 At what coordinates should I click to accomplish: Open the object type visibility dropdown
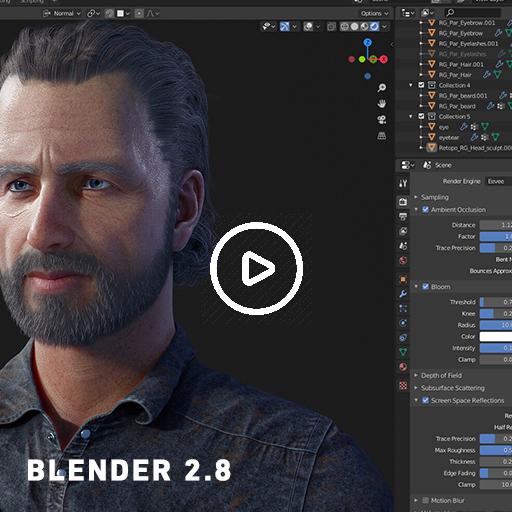coord(269,27)
